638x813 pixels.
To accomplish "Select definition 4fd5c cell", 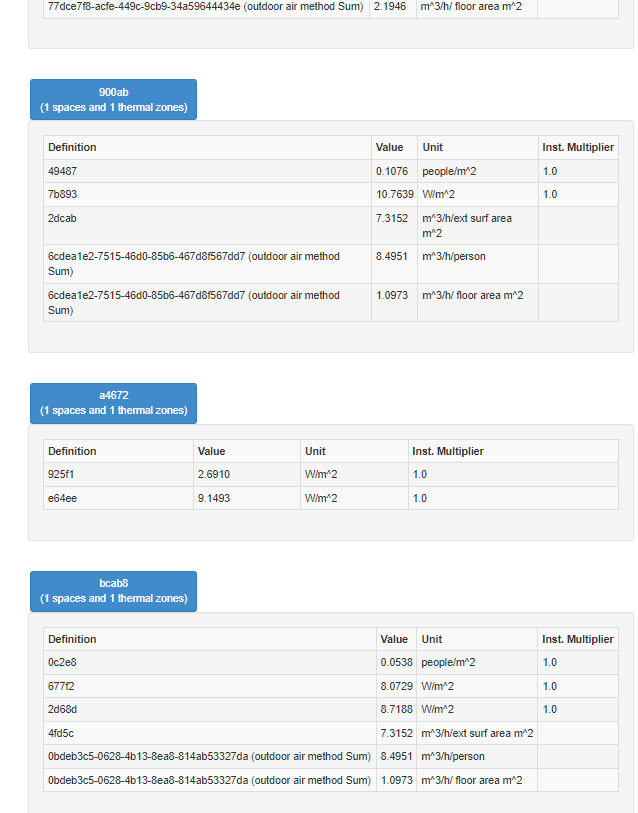I will (210, 733).
